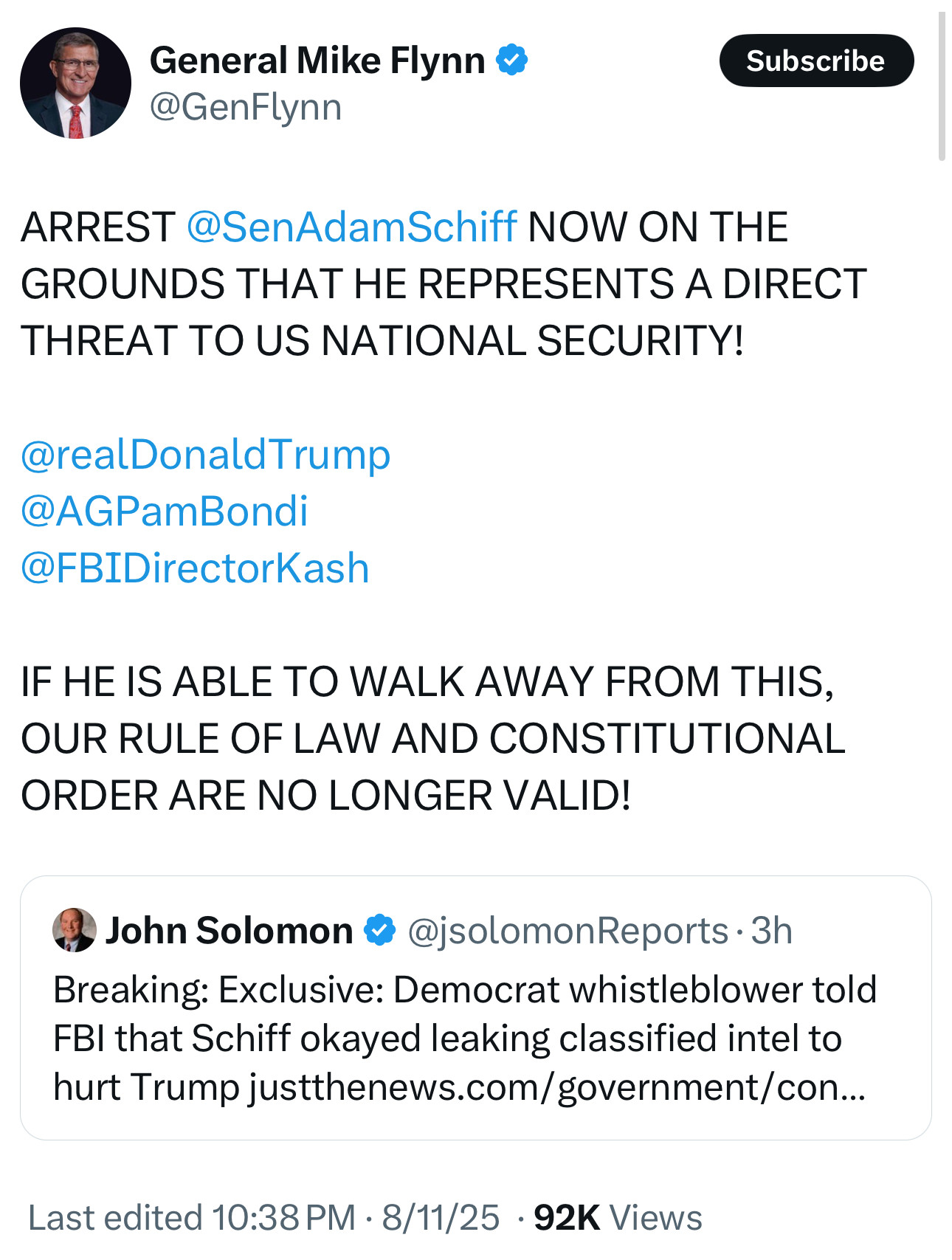952x1260 pixels.
Task: Click the verified badge next to John Solomon
Action: pyautogui.click(x=380, y=930)
